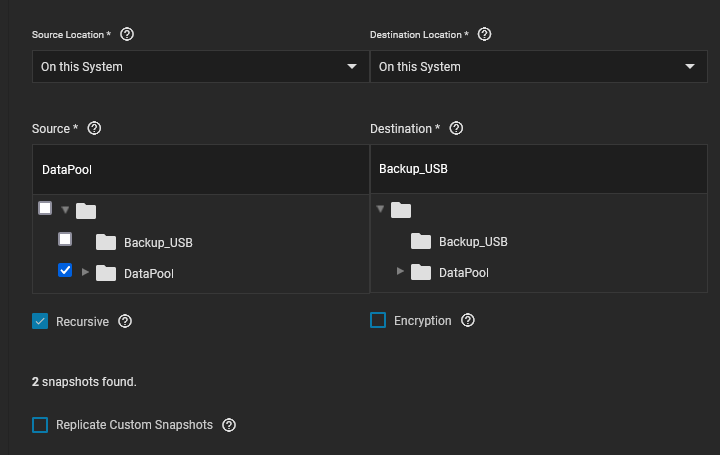Open the Destination Location dropdown

pyautogui.click(x=538, y=67)
